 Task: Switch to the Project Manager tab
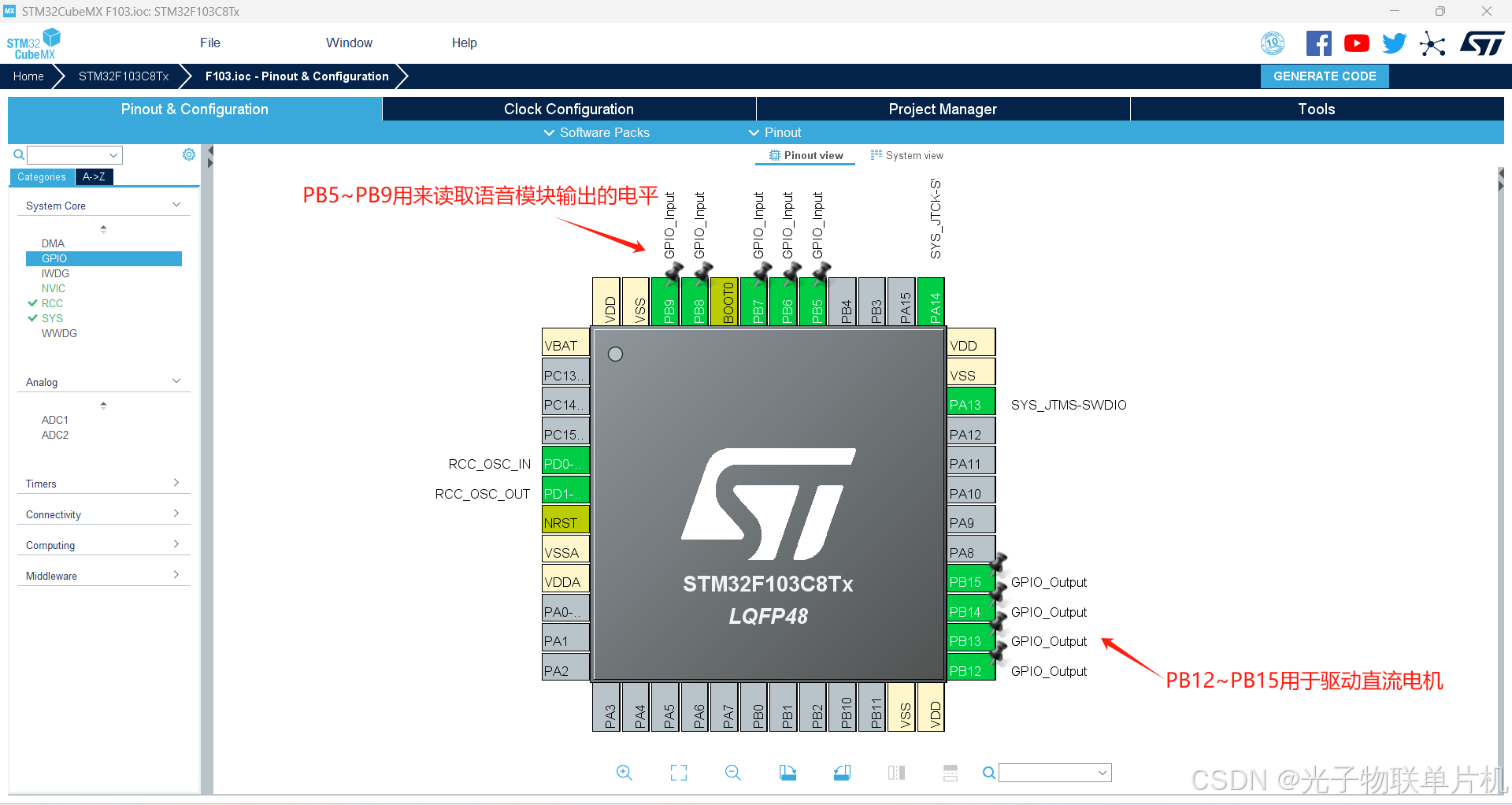(943, 109)
